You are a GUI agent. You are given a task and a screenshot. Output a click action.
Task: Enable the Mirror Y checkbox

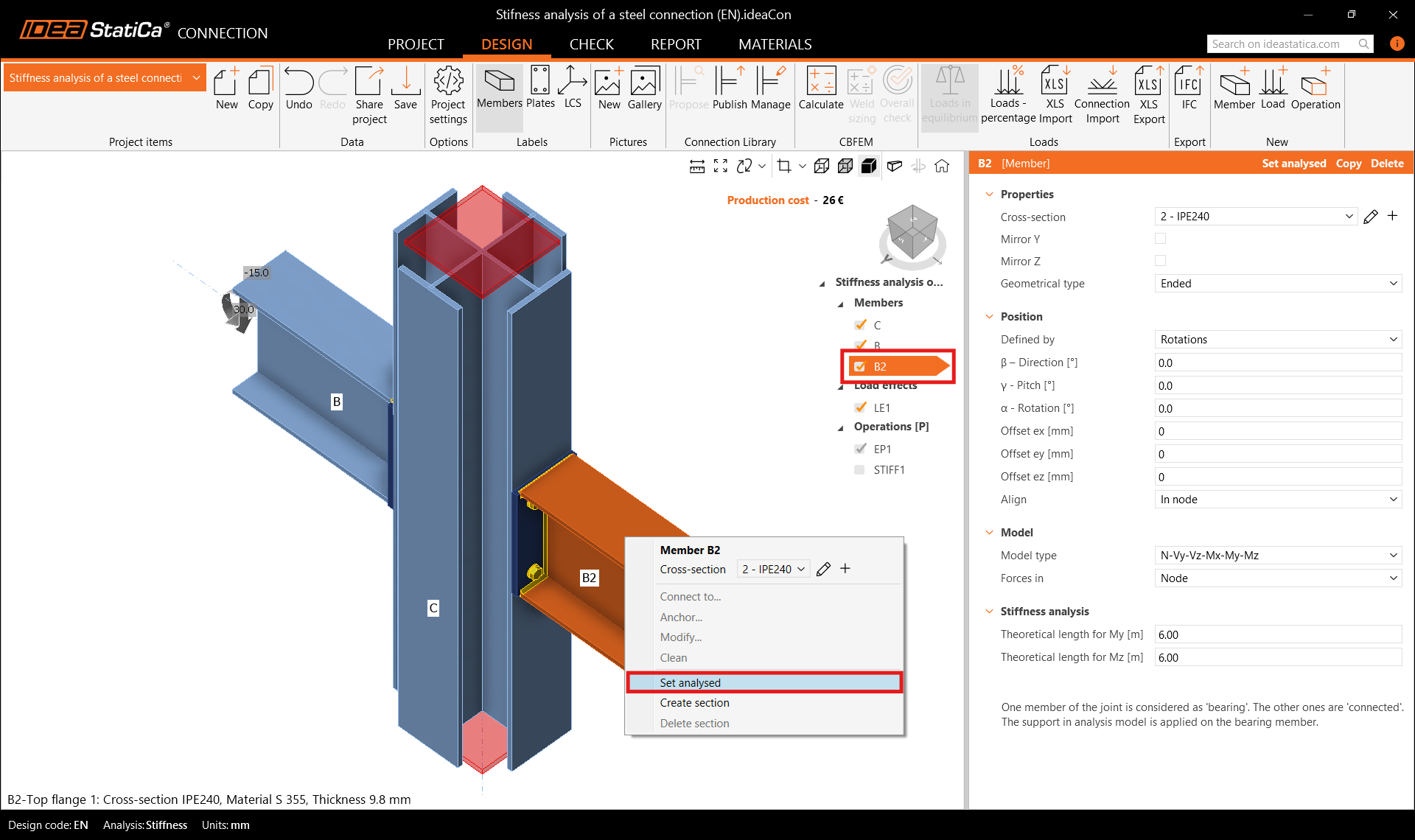1160,239
